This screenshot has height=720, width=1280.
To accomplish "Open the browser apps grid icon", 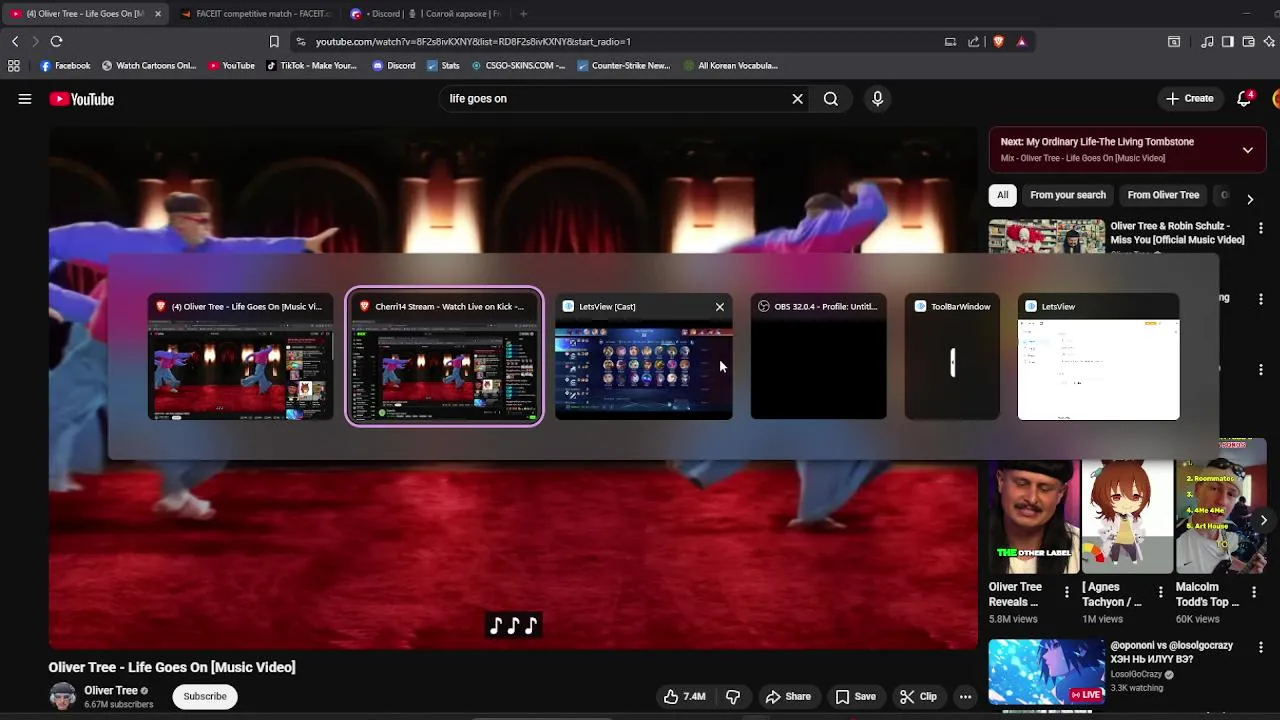I will click(x=14, y=66).
